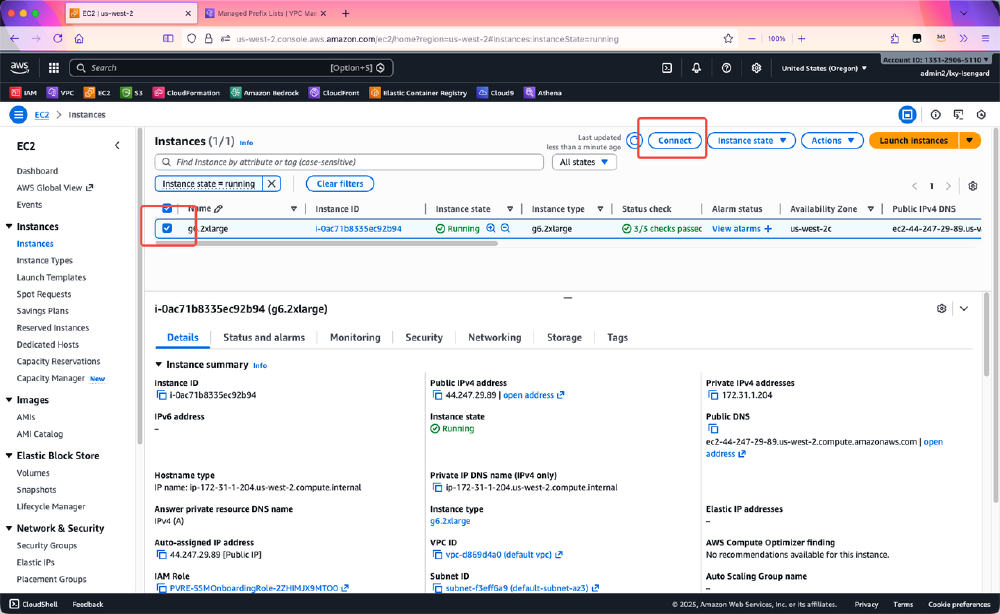1000x614 pixels.
Task: Toggle the select-all instances checkbox
Action: (166, 208)
